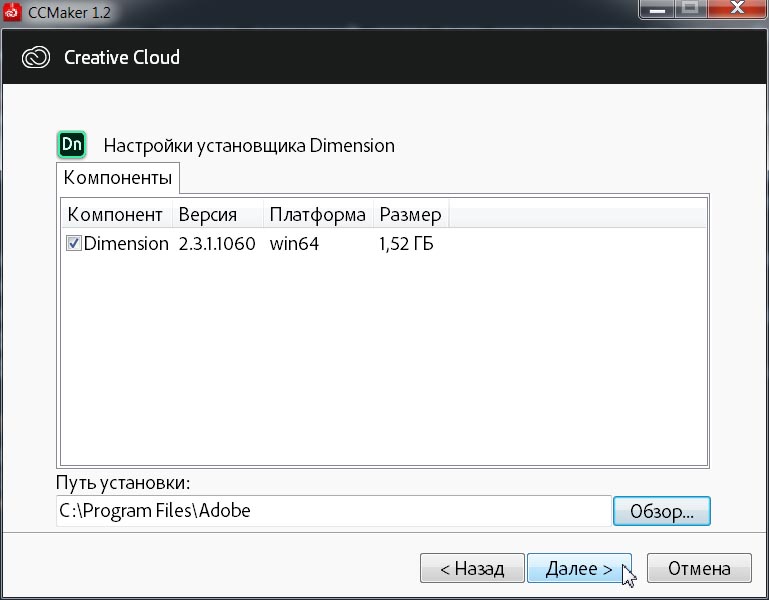This screenshot has height=600, width=769.
Task: Click the Creative Cloud title text
Action: [x=122, y=57]
